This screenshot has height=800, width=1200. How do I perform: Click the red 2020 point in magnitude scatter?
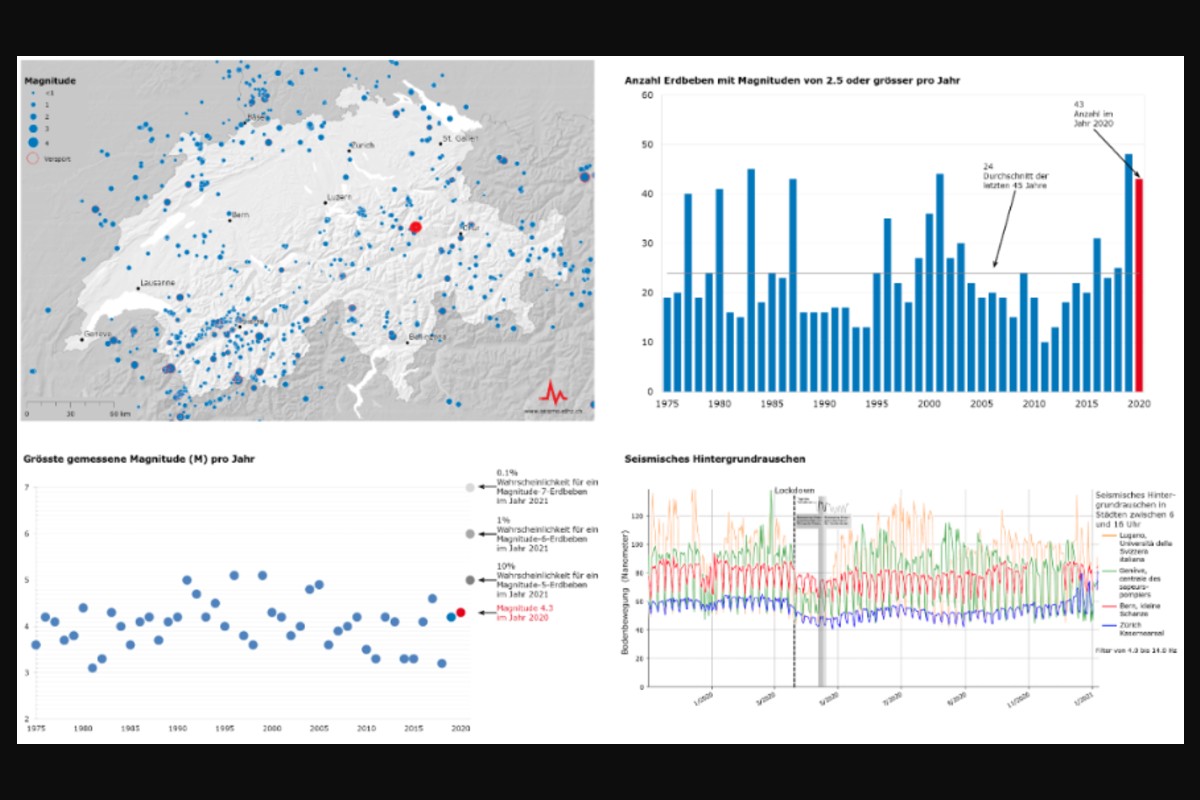coord(461,612)
